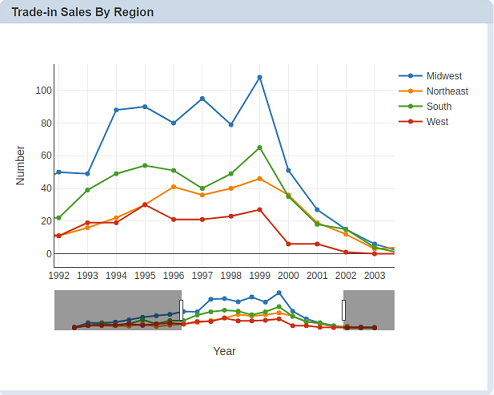Viewport: 494px width, 395px height.
Task: Click the Midwest peak data point at 1999
Action: tap(260, 77)
